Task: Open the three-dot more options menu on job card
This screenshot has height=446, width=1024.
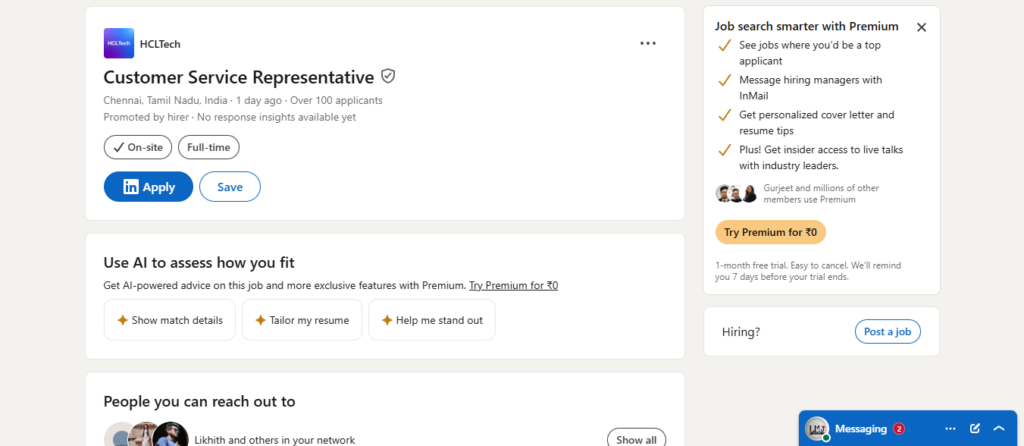Action: click(648, 43)
